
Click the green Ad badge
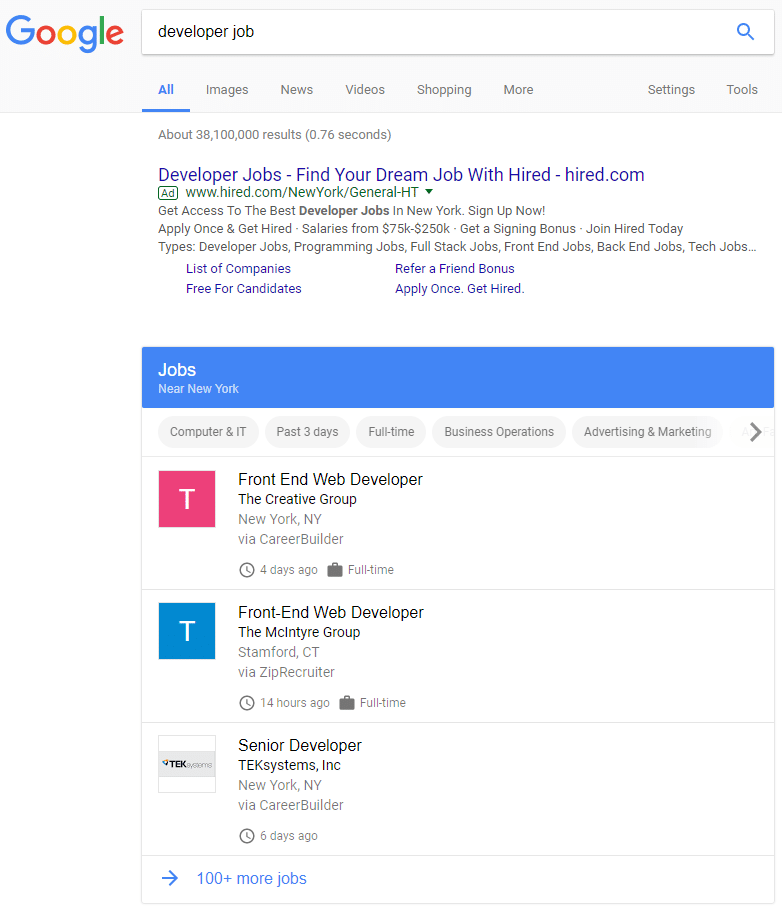point(168,193)
